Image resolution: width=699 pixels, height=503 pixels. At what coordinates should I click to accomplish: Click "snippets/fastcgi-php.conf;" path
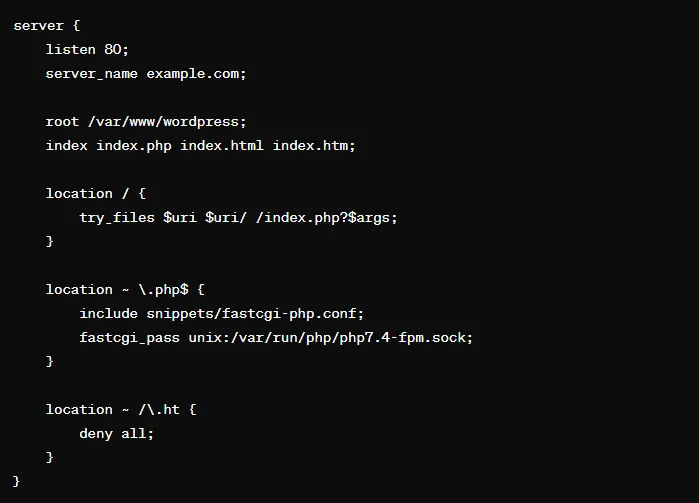(255, 313)
